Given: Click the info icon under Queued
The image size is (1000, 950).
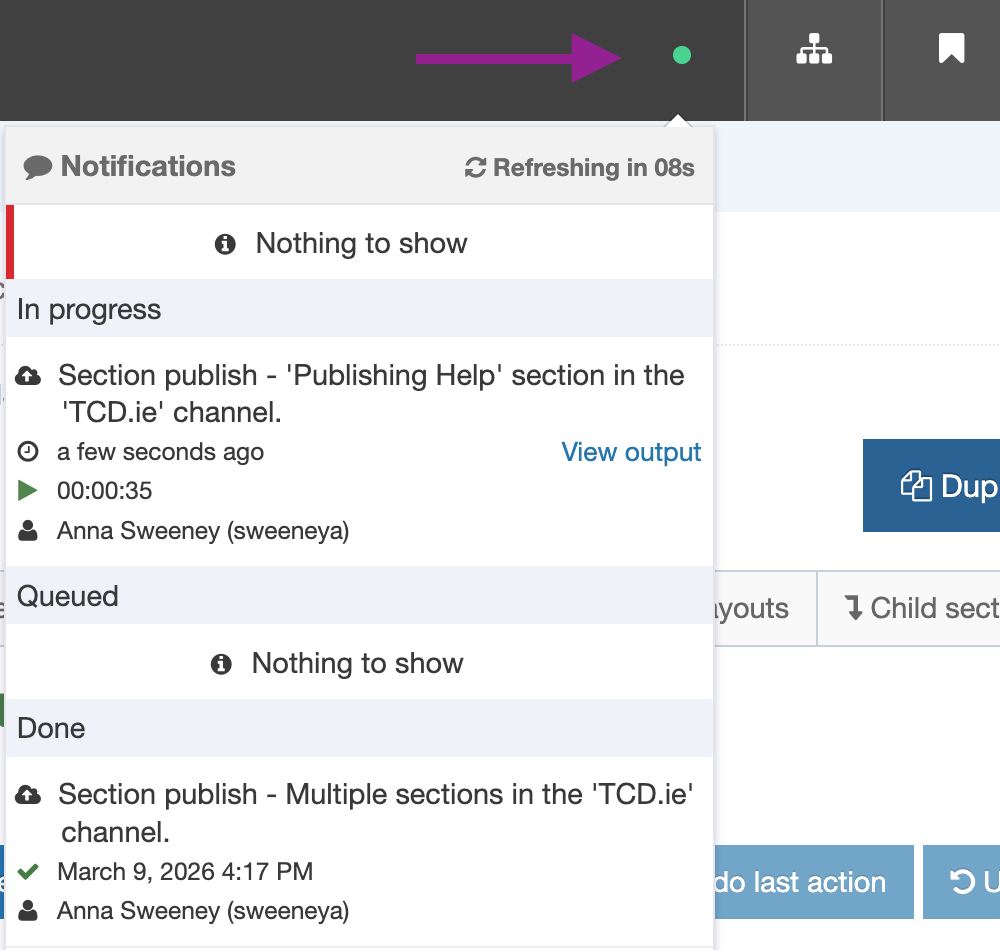Looking at the screenshot, I should point(223,663).
